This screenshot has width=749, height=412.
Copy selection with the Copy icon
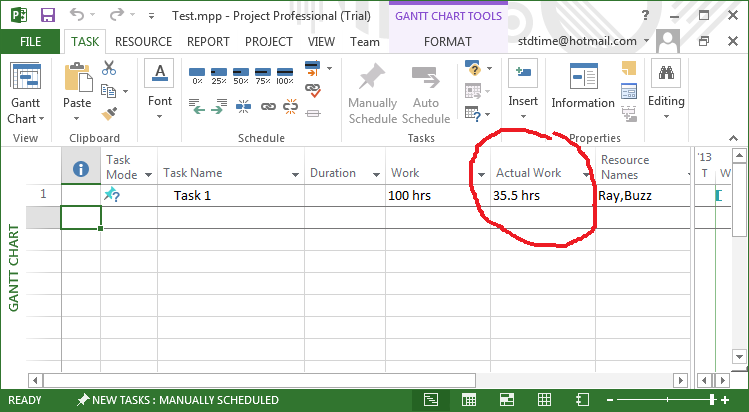pyautogui.click(x=108, y=91)
